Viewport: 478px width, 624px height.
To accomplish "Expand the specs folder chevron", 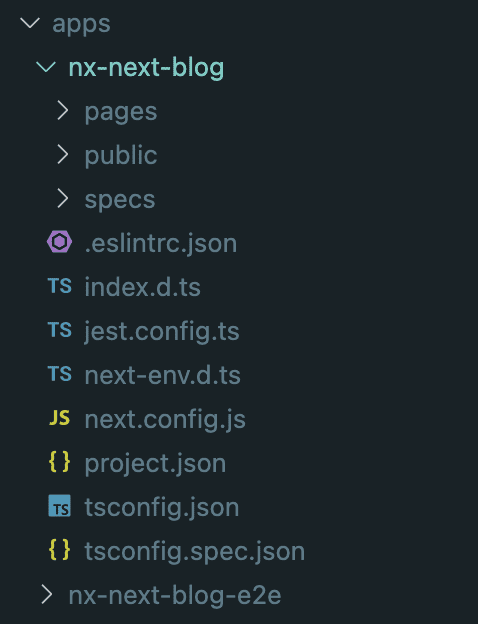I will pyautogui.click(x=62, y=198).
